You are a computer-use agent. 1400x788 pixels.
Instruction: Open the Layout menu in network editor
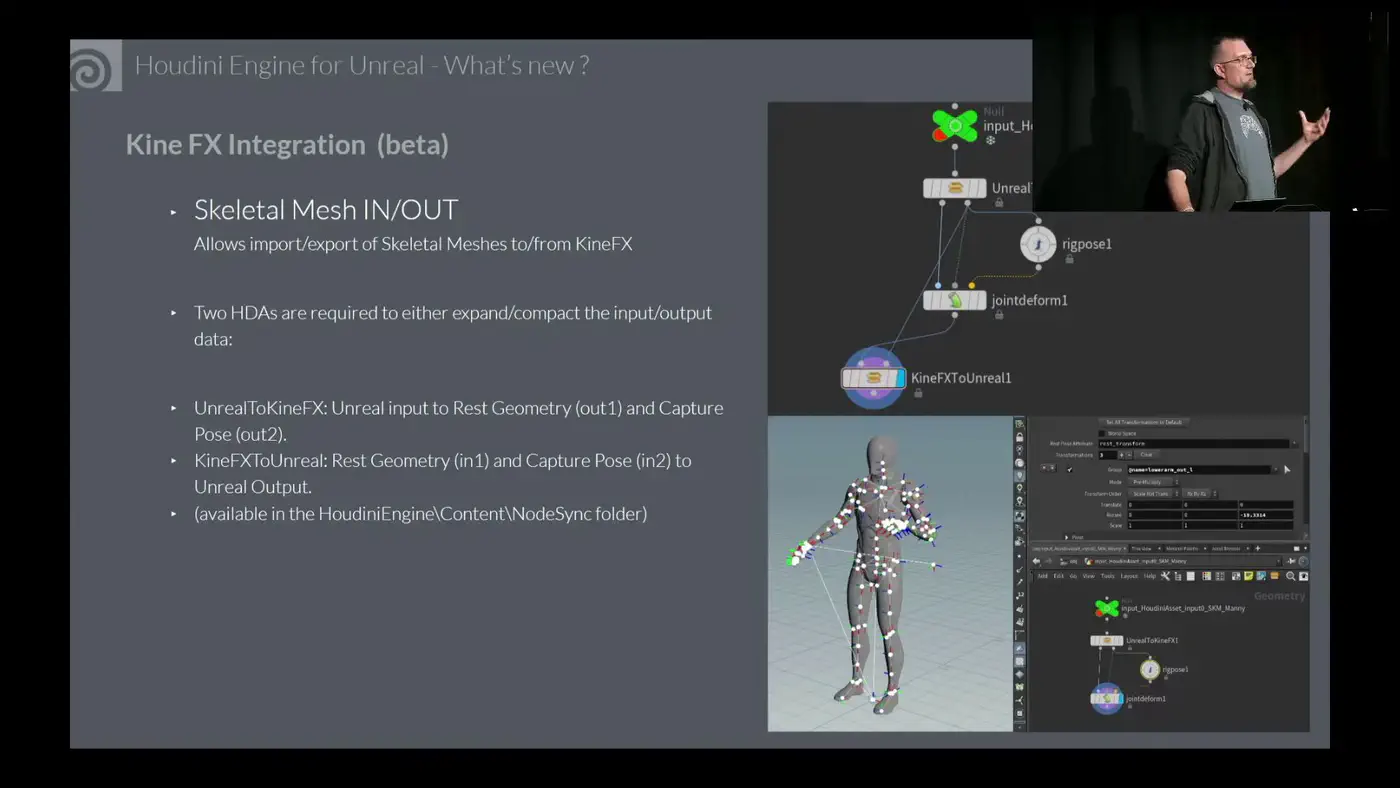(x=1129, y=576)
